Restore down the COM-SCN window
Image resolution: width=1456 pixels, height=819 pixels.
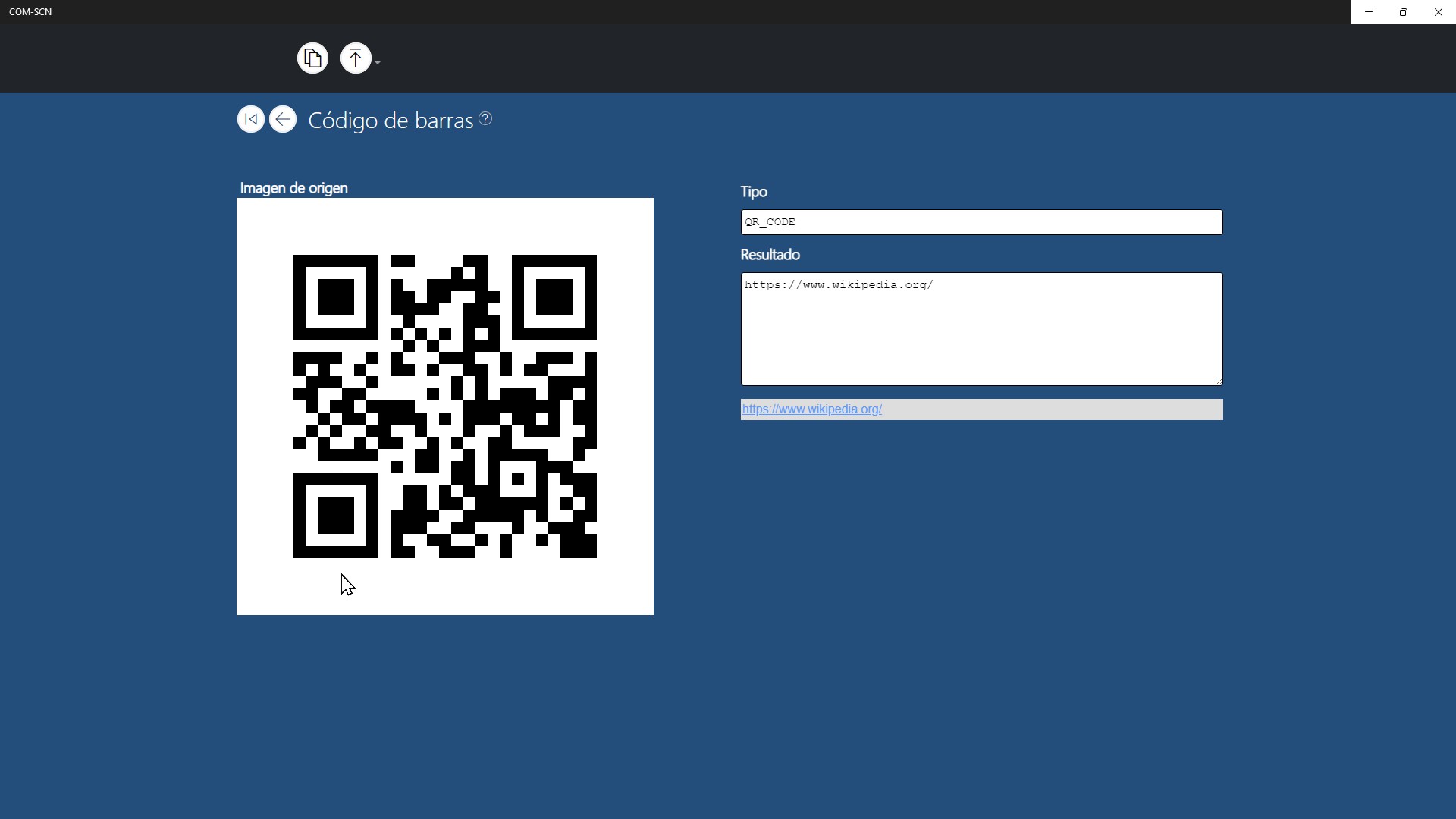pos(1404,12)
